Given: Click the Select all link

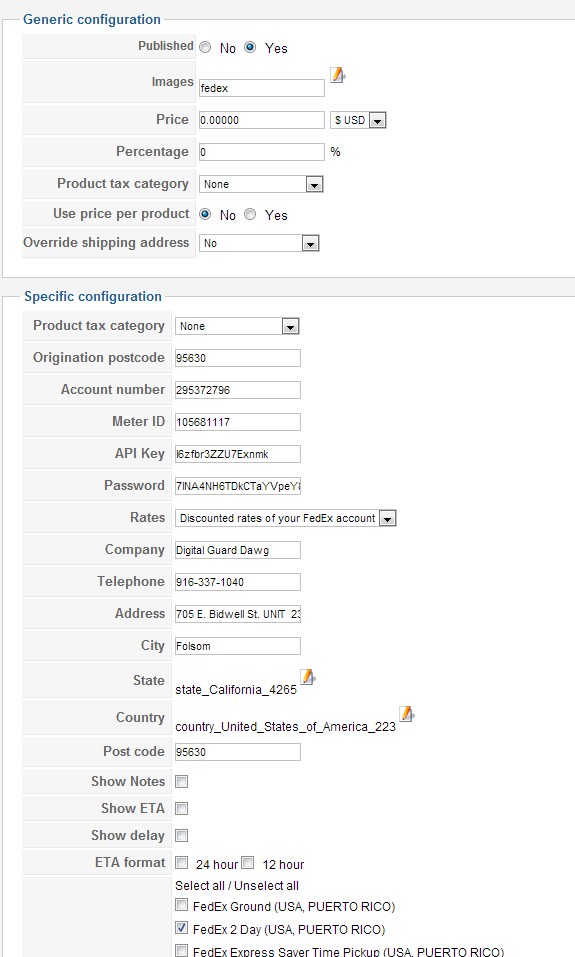Looking at the screenshot, I should (x=200, y=886).
